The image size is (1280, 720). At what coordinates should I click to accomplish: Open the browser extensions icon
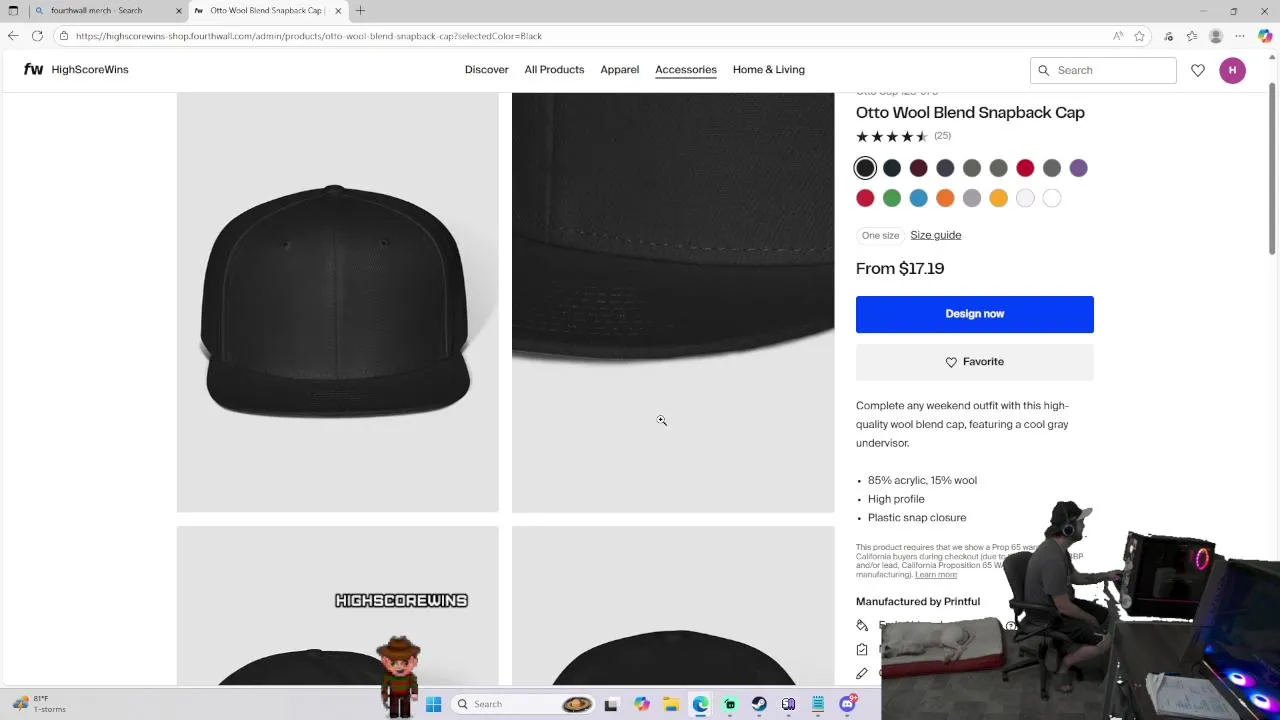coord(1168,36)
